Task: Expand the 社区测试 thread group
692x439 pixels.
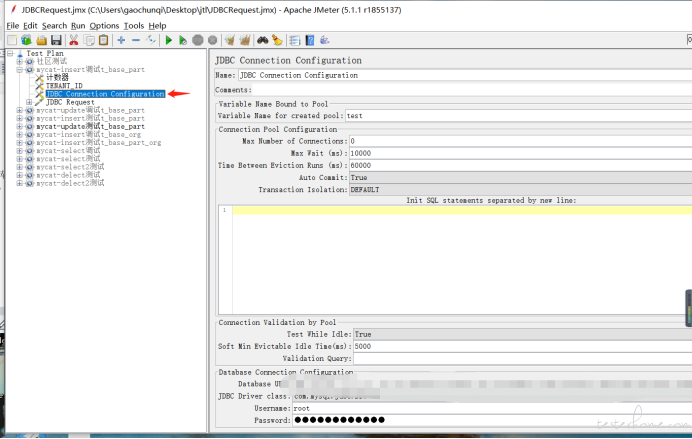Action: 19,61
